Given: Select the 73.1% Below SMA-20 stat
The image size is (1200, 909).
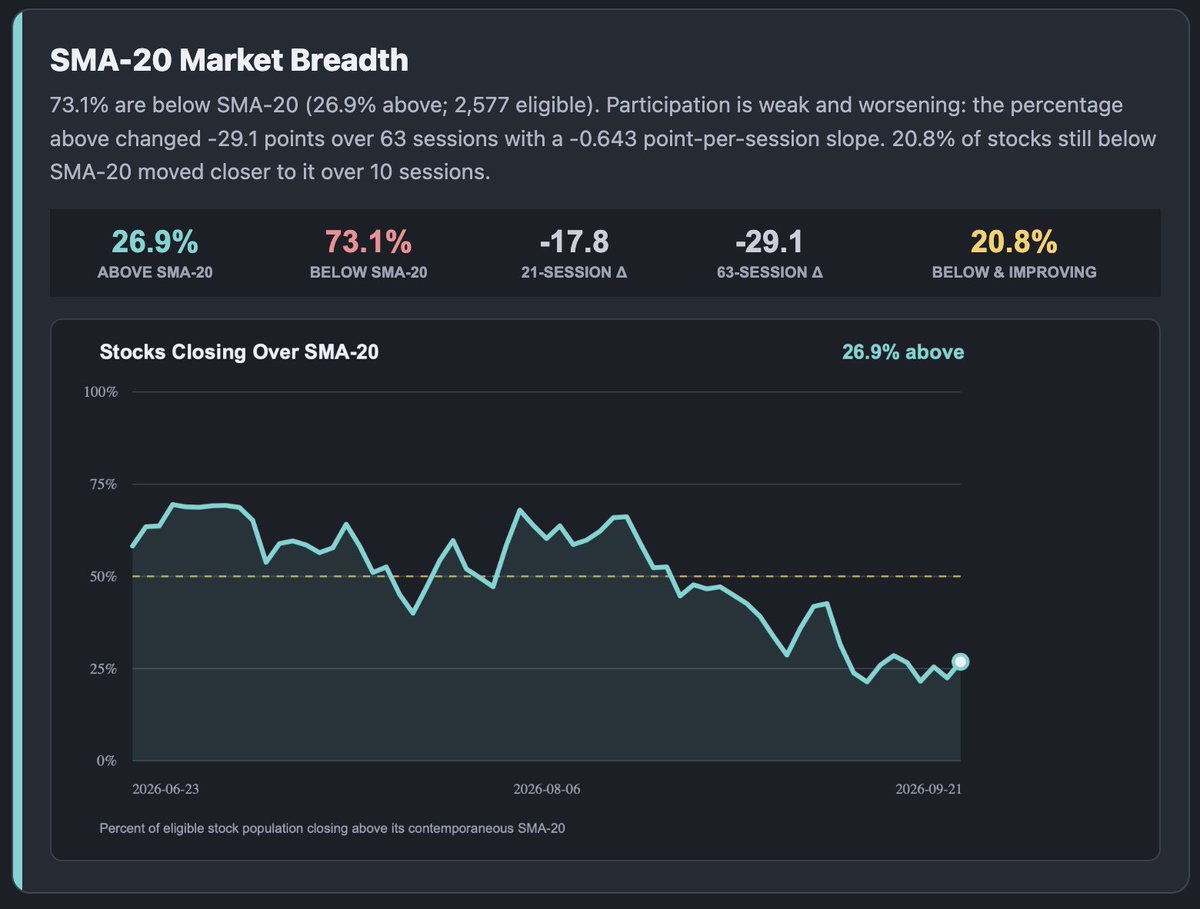Looking at the screenshot, I should (x=367, y=253).
